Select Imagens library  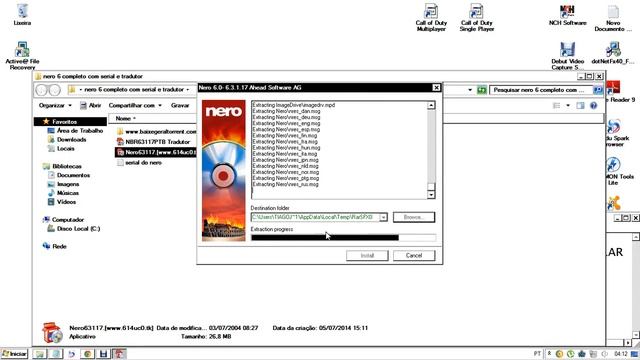pos(64,184)
